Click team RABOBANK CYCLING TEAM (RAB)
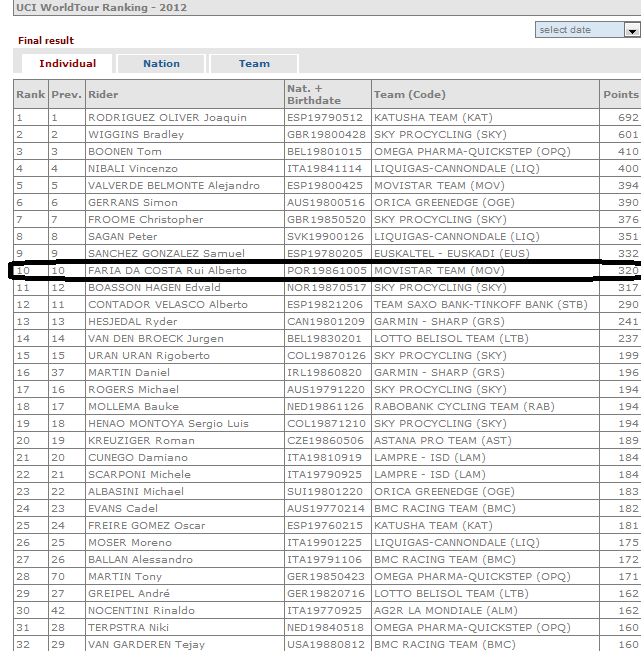This screenshot has width=641, height=651. [464, 406]
